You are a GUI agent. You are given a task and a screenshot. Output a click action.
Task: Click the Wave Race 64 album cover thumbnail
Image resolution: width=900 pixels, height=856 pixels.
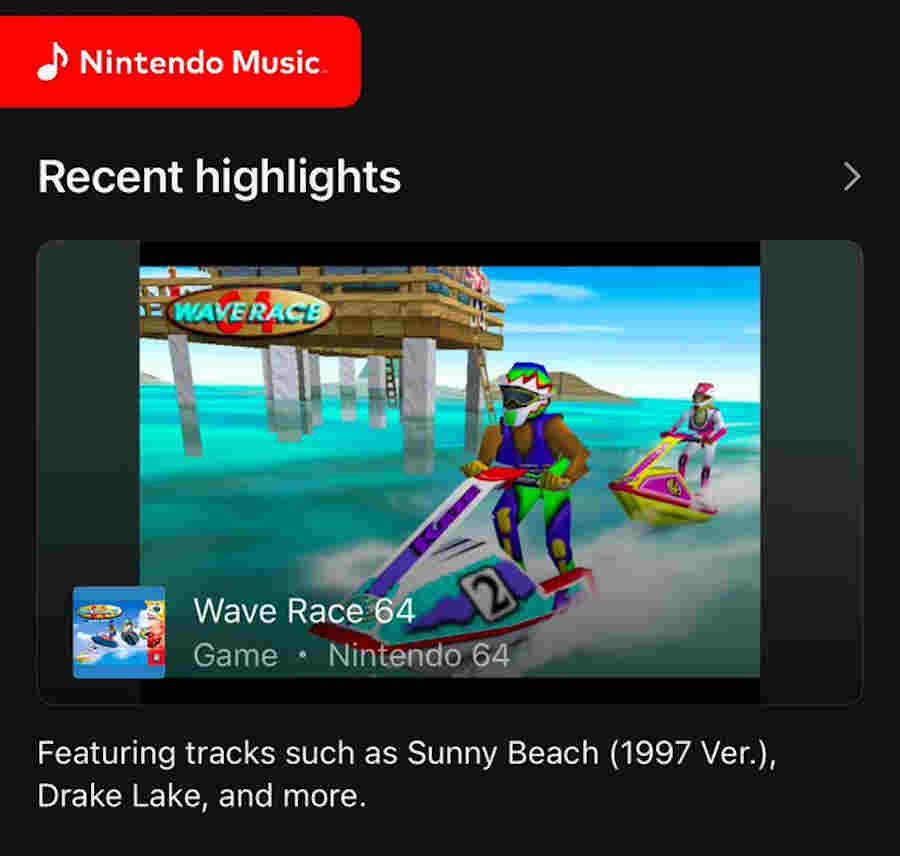119,632
